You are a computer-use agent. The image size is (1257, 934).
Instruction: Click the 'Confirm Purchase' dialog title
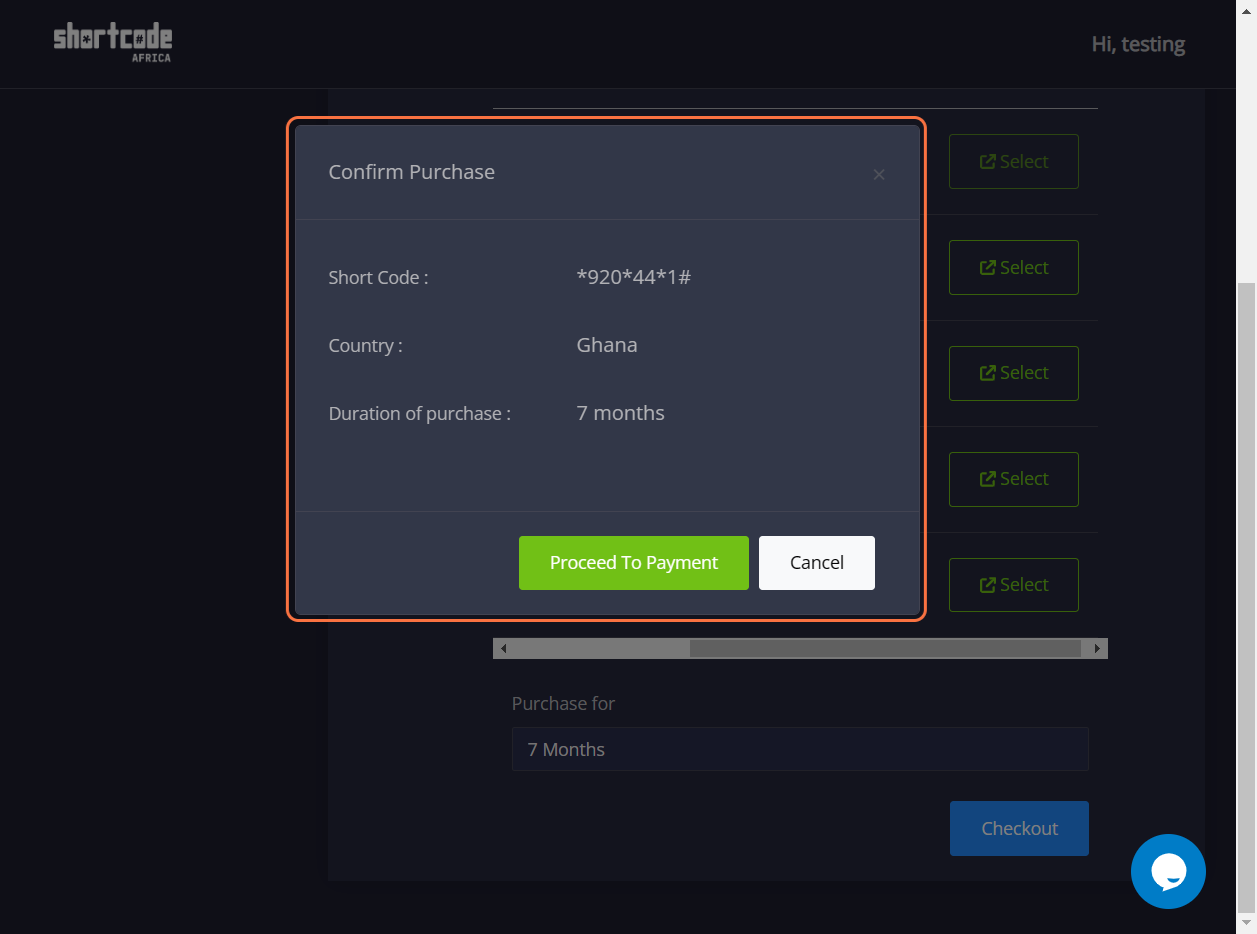(x=412, y=172)
